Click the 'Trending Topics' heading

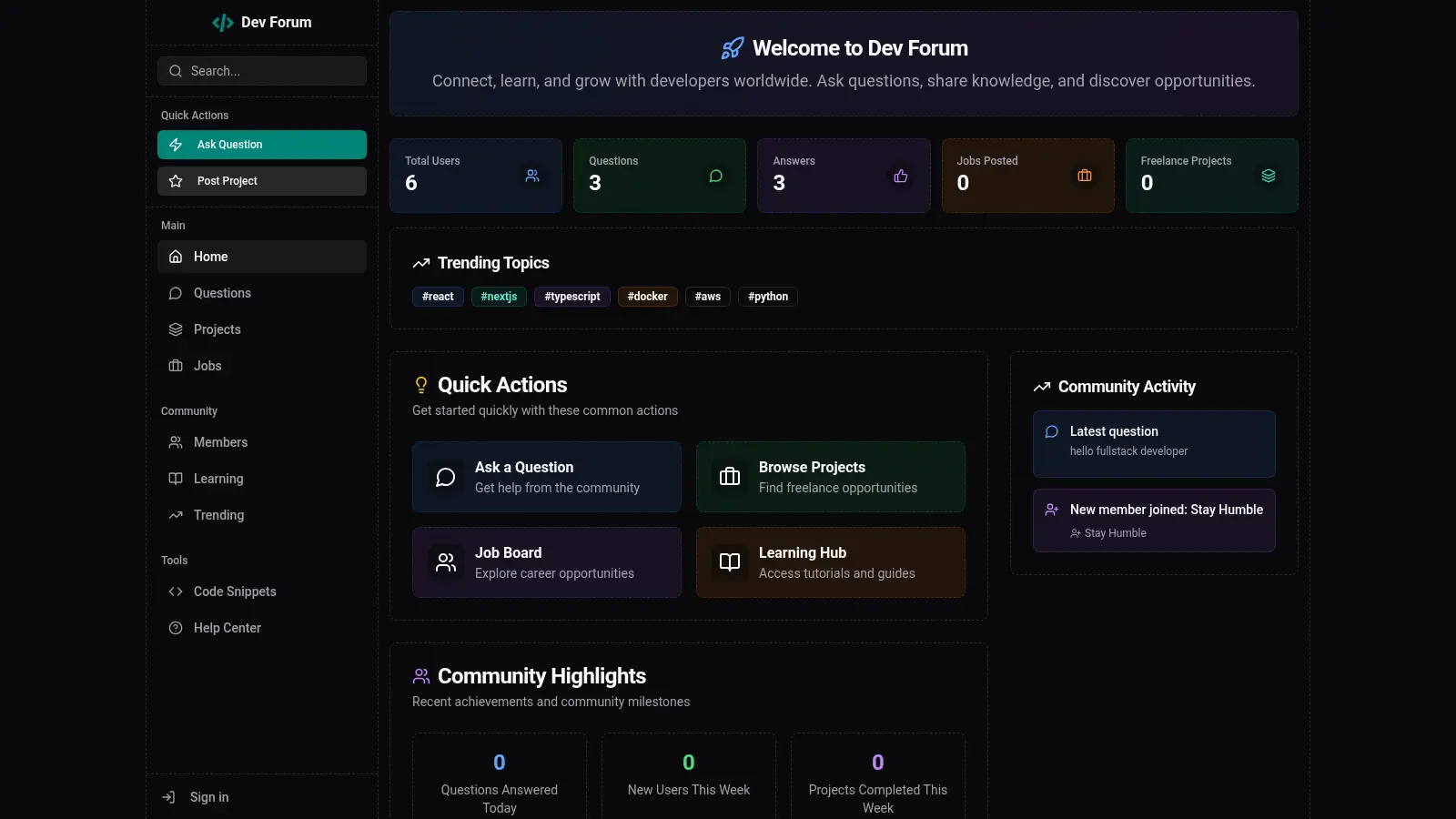coord(493,263)
